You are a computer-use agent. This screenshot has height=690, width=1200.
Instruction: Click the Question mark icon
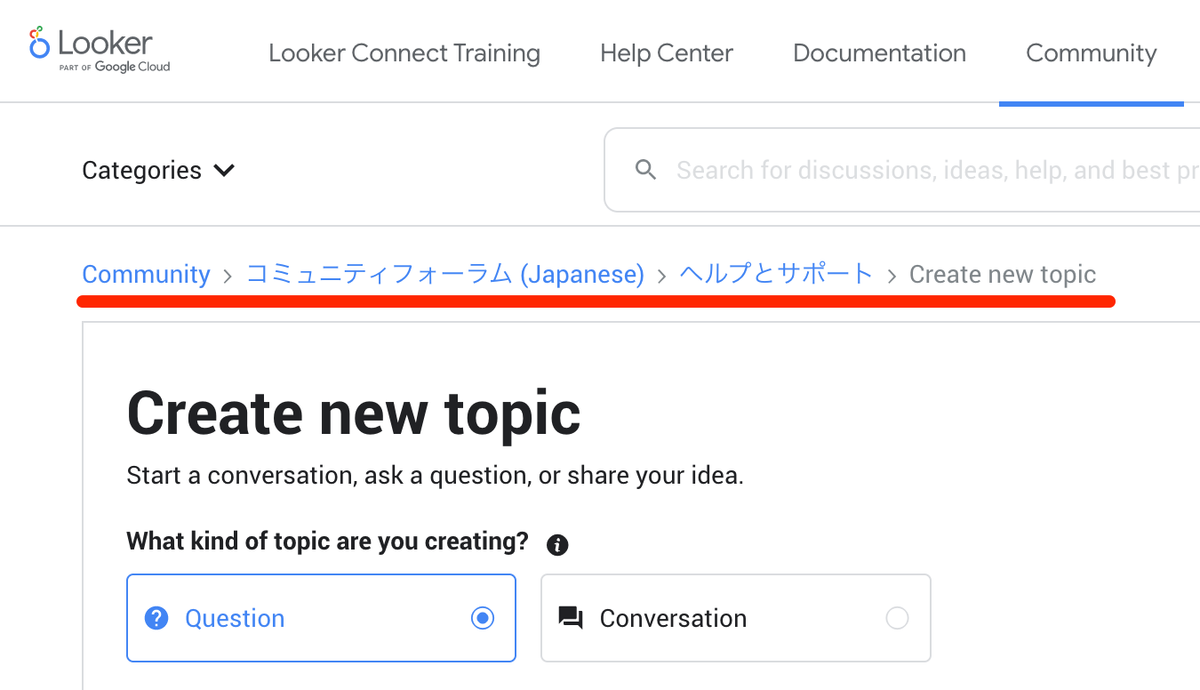(x=156, y=618)
